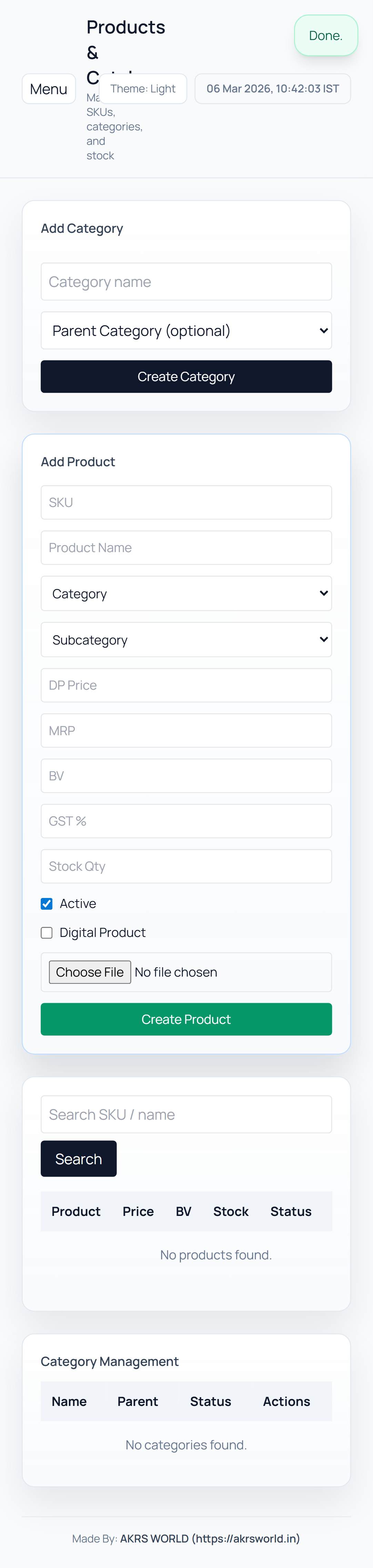Toggle the Theme: Light switcher
Screen dimensions: 373x1568
coord(143,89)
